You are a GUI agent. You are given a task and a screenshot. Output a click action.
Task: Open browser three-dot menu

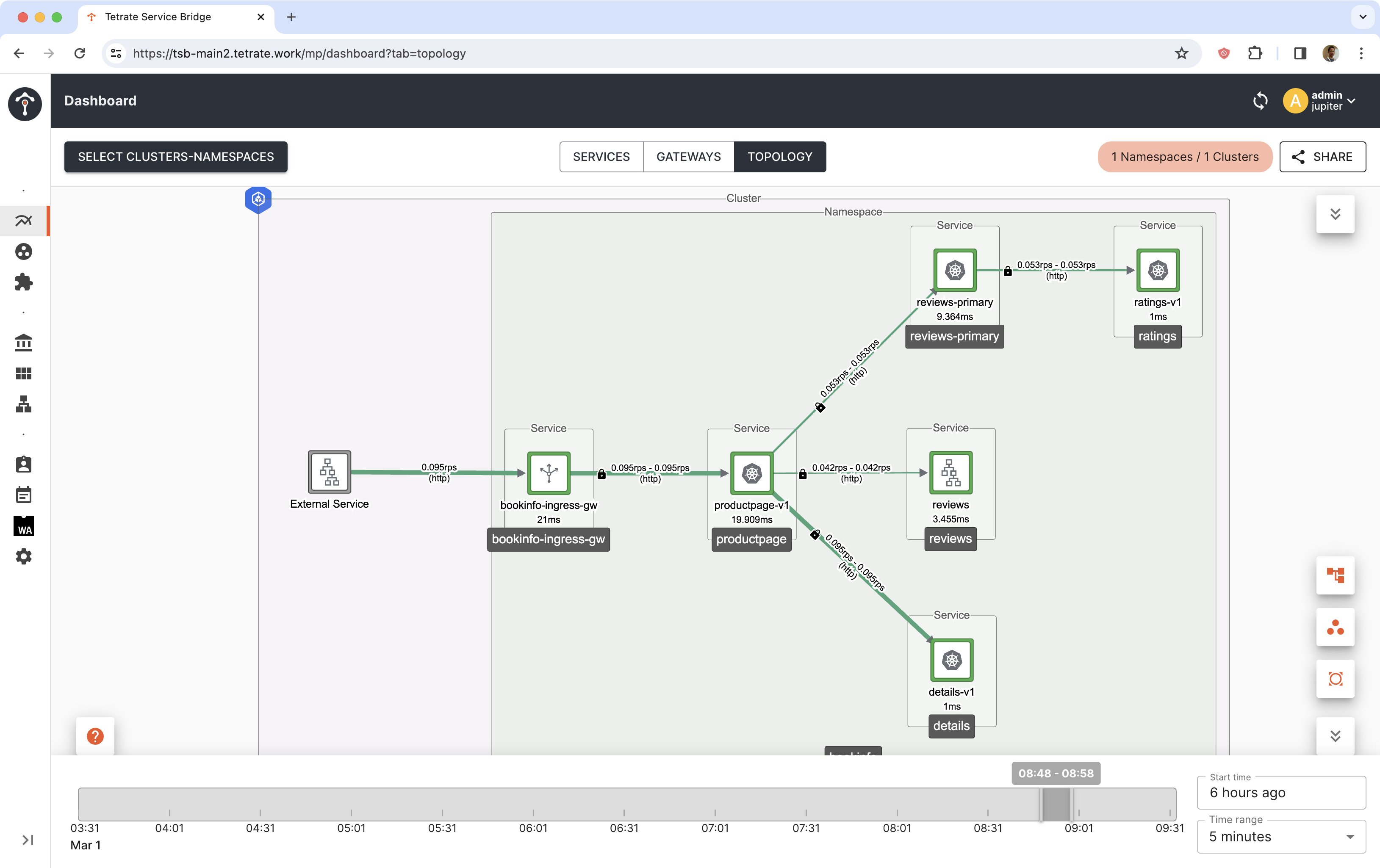click(1361, 53)
